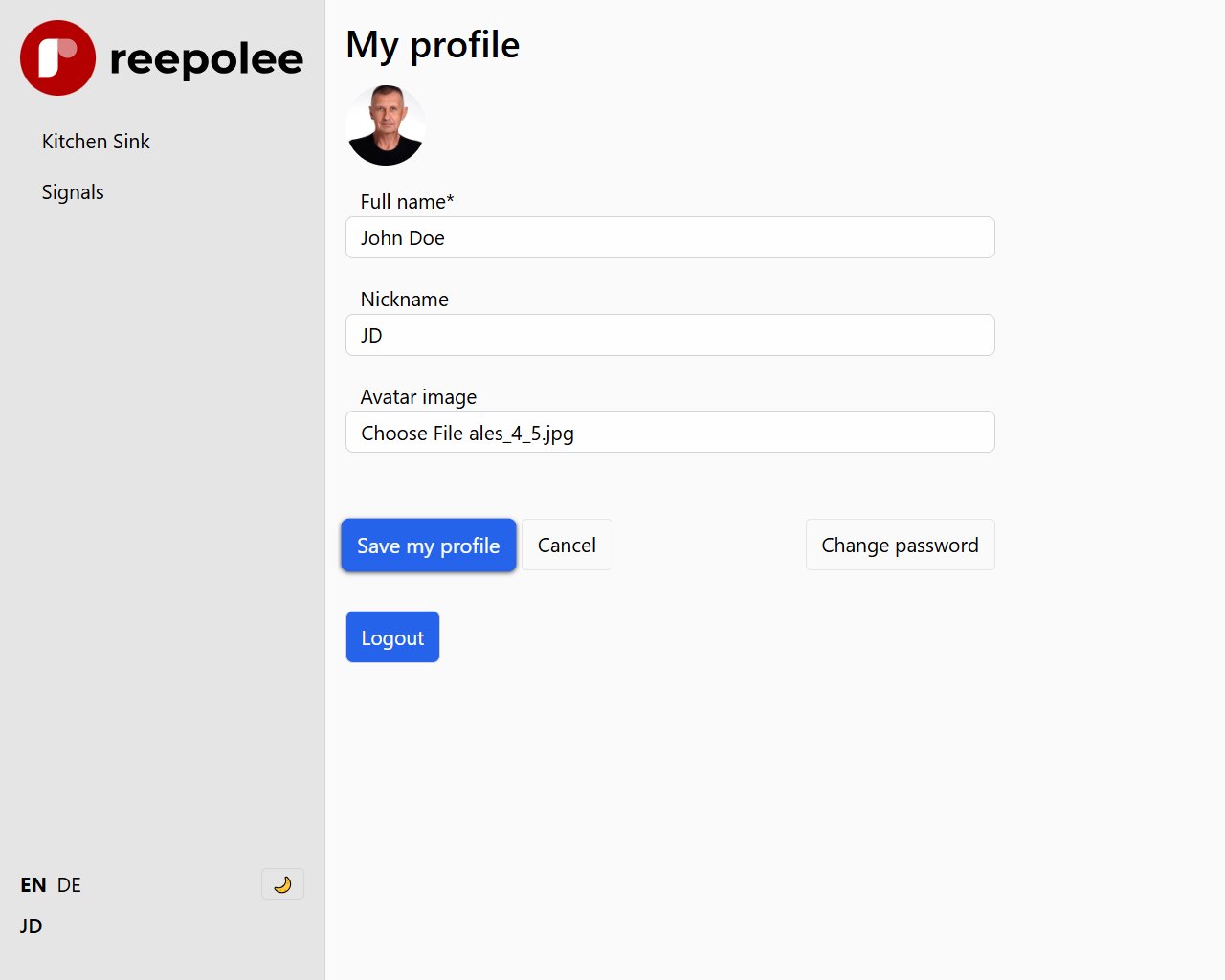The image size is (1225, 980).
Task: Focus the Full name input field
Action: [670, 237]
